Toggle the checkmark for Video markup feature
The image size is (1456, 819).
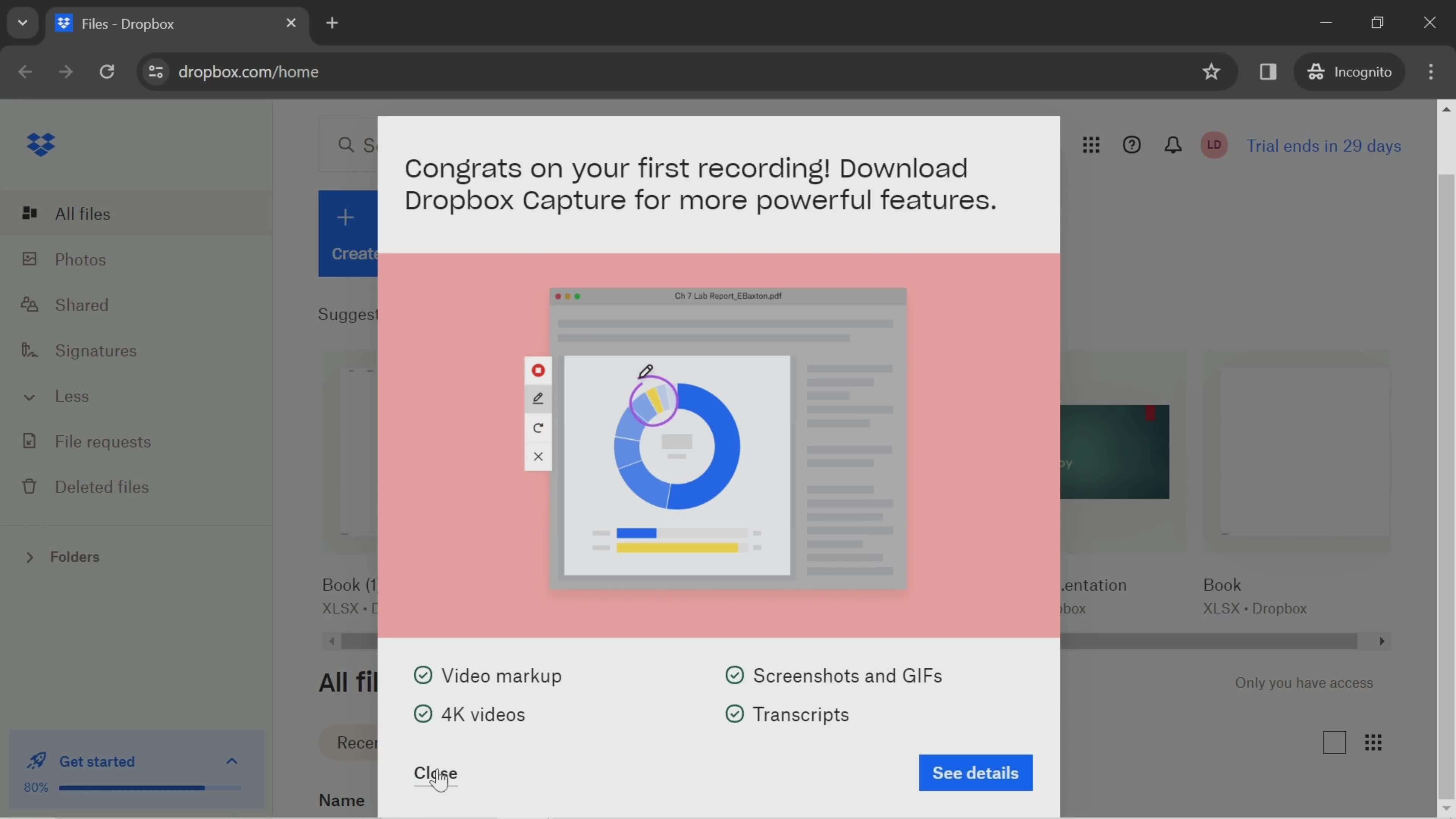click(x=422, y=675)
